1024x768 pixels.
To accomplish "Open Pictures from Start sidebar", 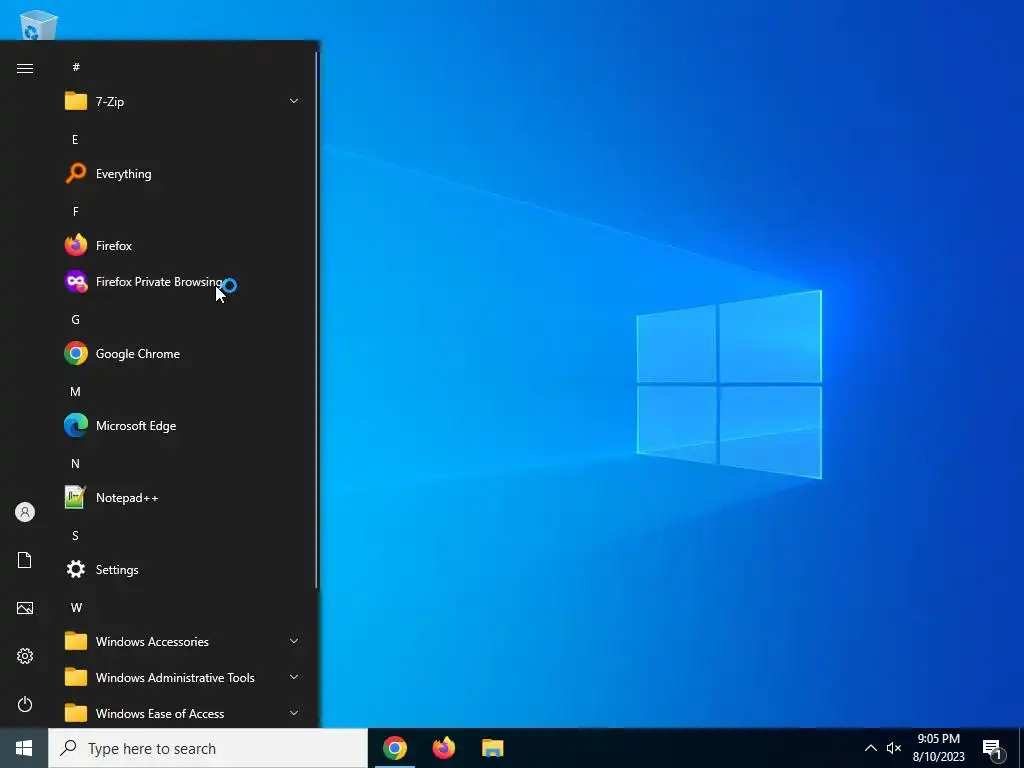I will [25, 608].
